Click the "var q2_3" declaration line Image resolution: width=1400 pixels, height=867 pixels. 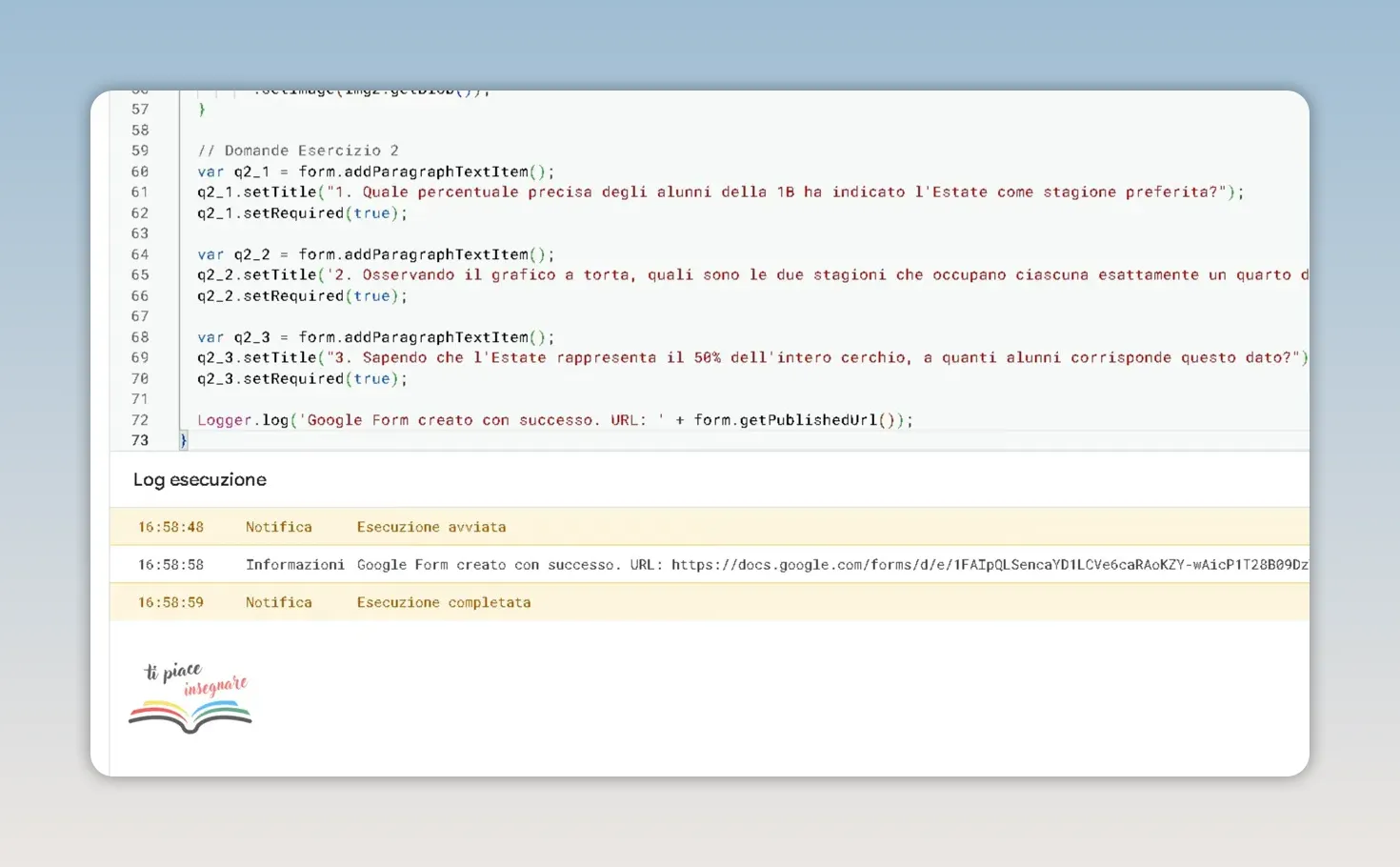(376, 337)
